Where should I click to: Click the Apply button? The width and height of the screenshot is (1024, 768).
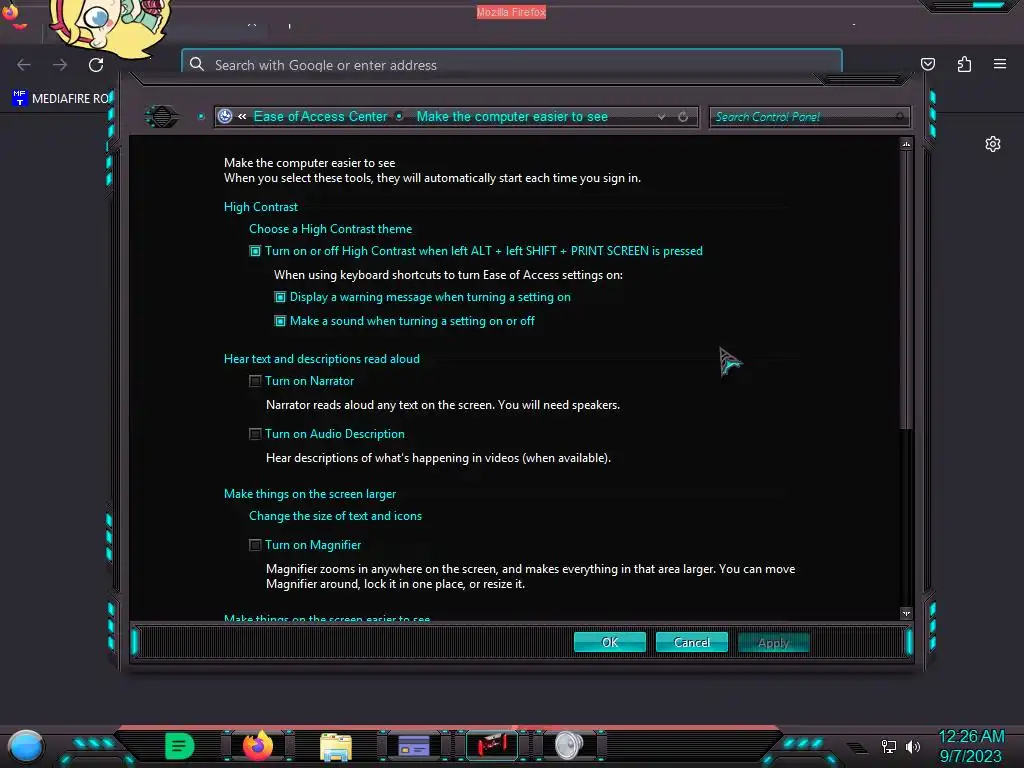tap(774, 643)
